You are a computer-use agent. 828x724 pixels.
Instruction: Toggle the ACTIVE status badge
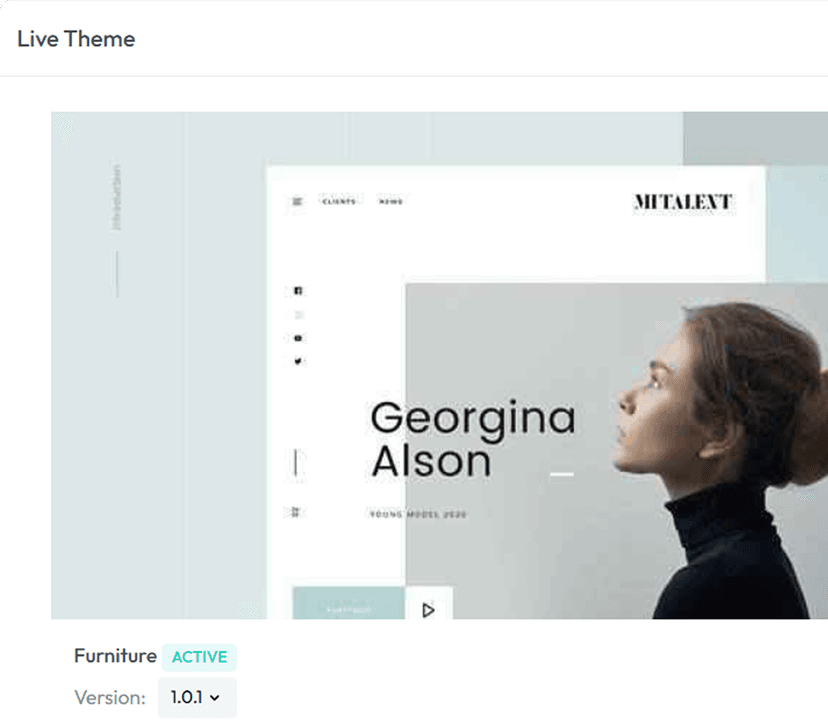coord(199,657)
